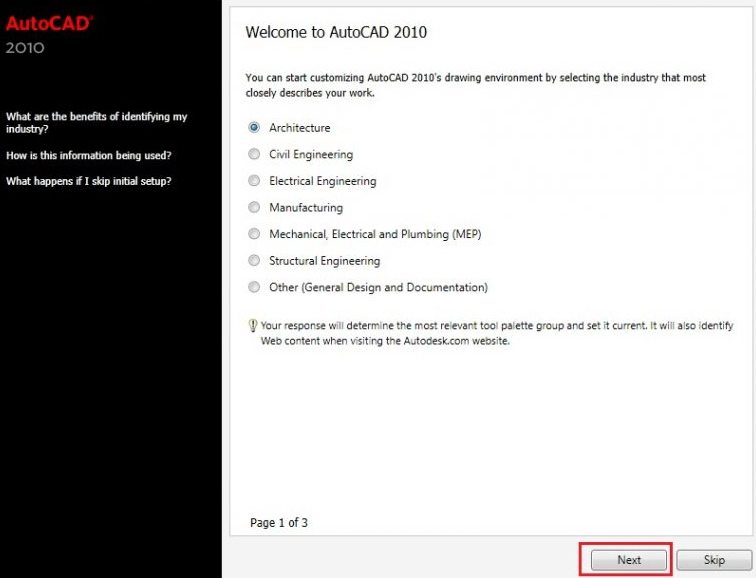Select the Architecture radio button
This screenshot has height=578, width=756.
[x=254, y=127]
